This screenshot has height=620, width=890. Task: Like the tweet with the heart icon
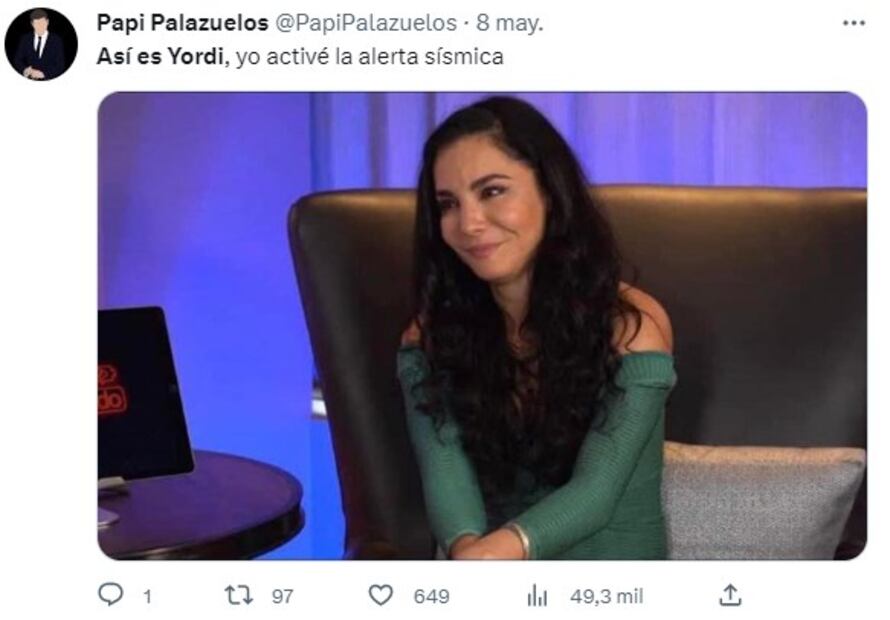tap(381, 595)
